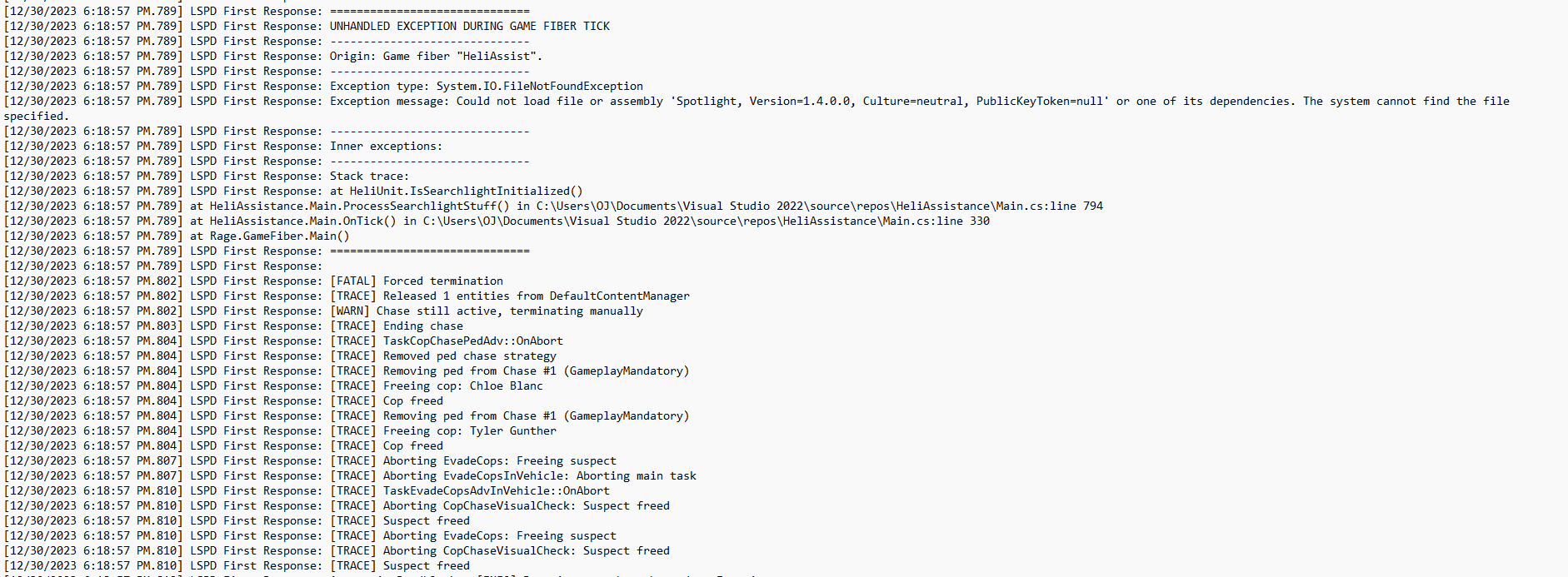Click the "Released 1 entities from DefaultContentManager" entry
Viewport: 1568px width, 577px height.
click(x=536, y=296)
